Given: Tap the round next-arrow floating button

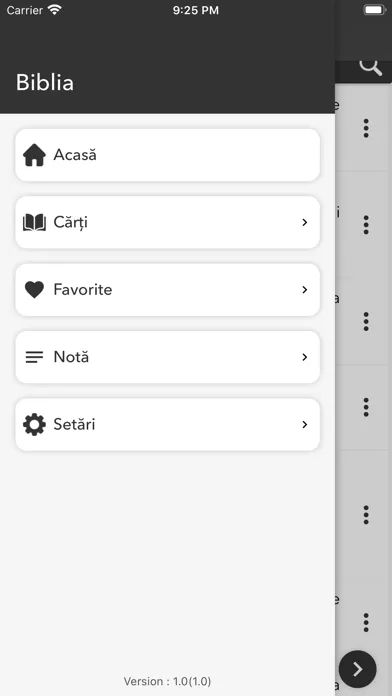Looking at the screenshot, I should [357, 669].
